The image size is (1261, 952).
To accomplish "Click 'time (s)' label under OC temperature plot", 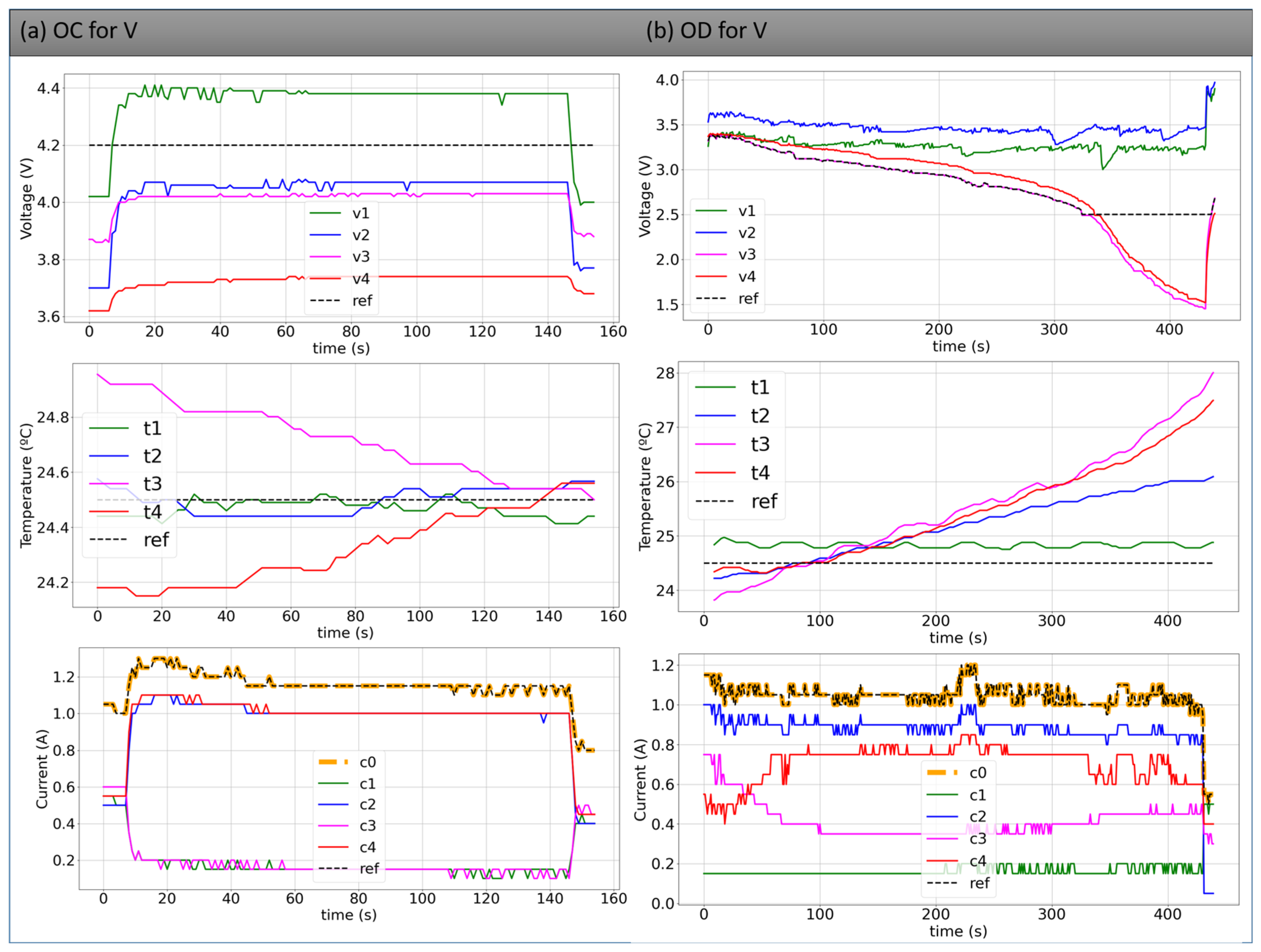I will pyautogui.click(x=346, y=632).
